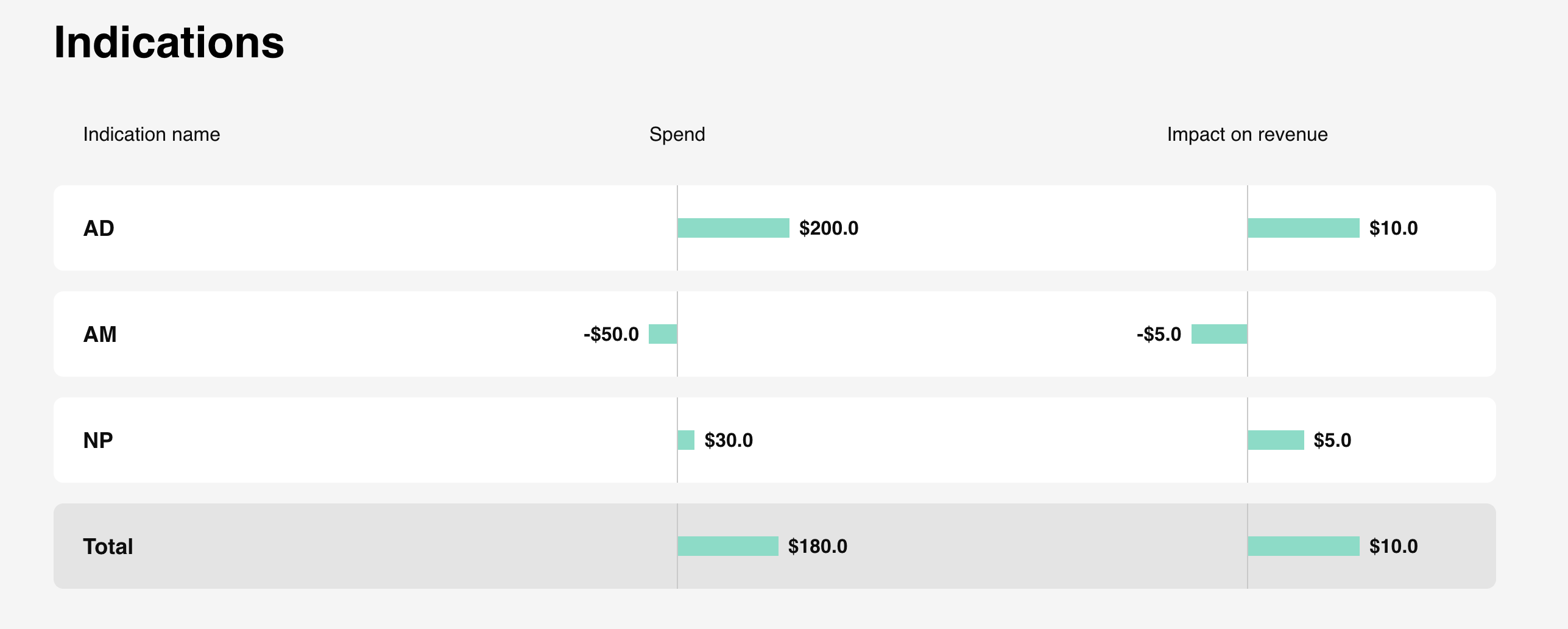Click the Impact on revenue column header
Viewport: 1568px width, 629px height.
pyautogui.click(x=1247, y=134)
